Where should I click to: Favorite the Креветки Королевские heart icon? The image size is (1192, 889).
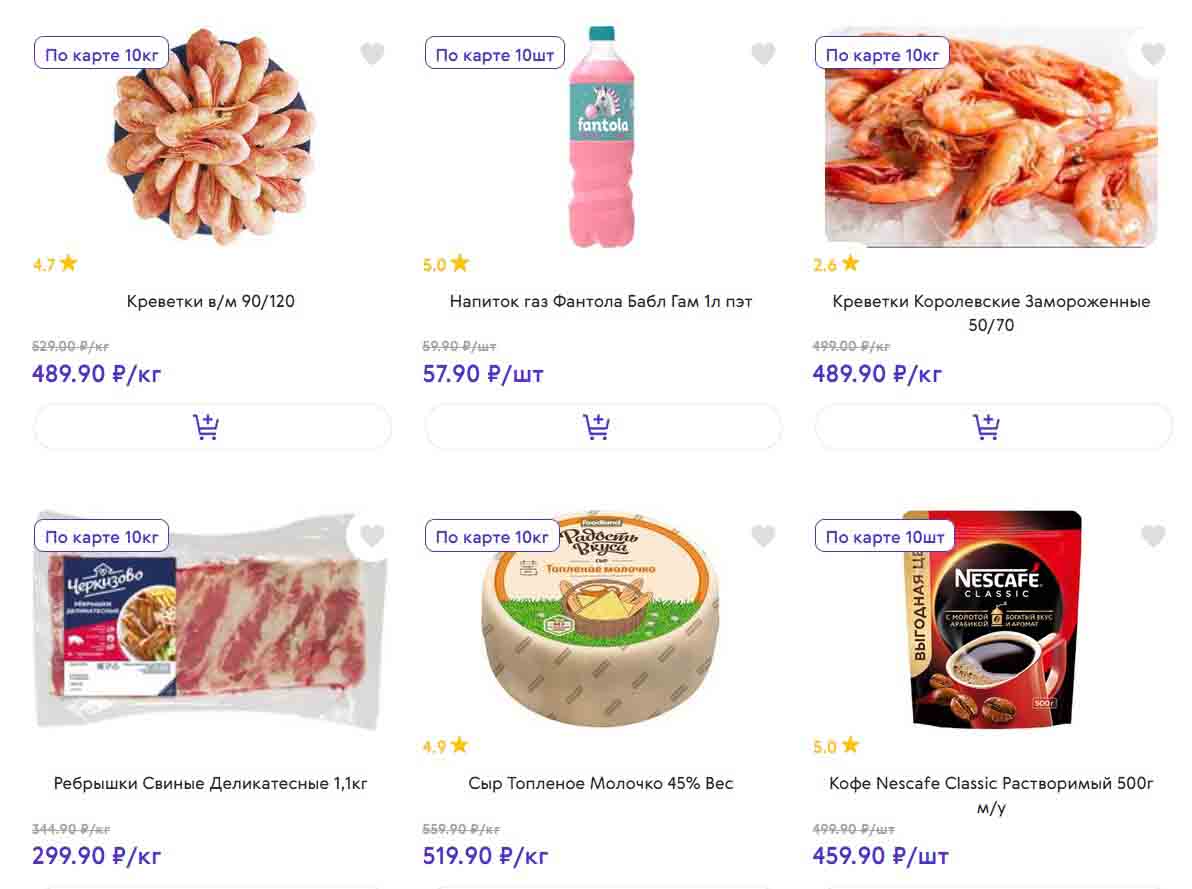(x=1153, y=54)
